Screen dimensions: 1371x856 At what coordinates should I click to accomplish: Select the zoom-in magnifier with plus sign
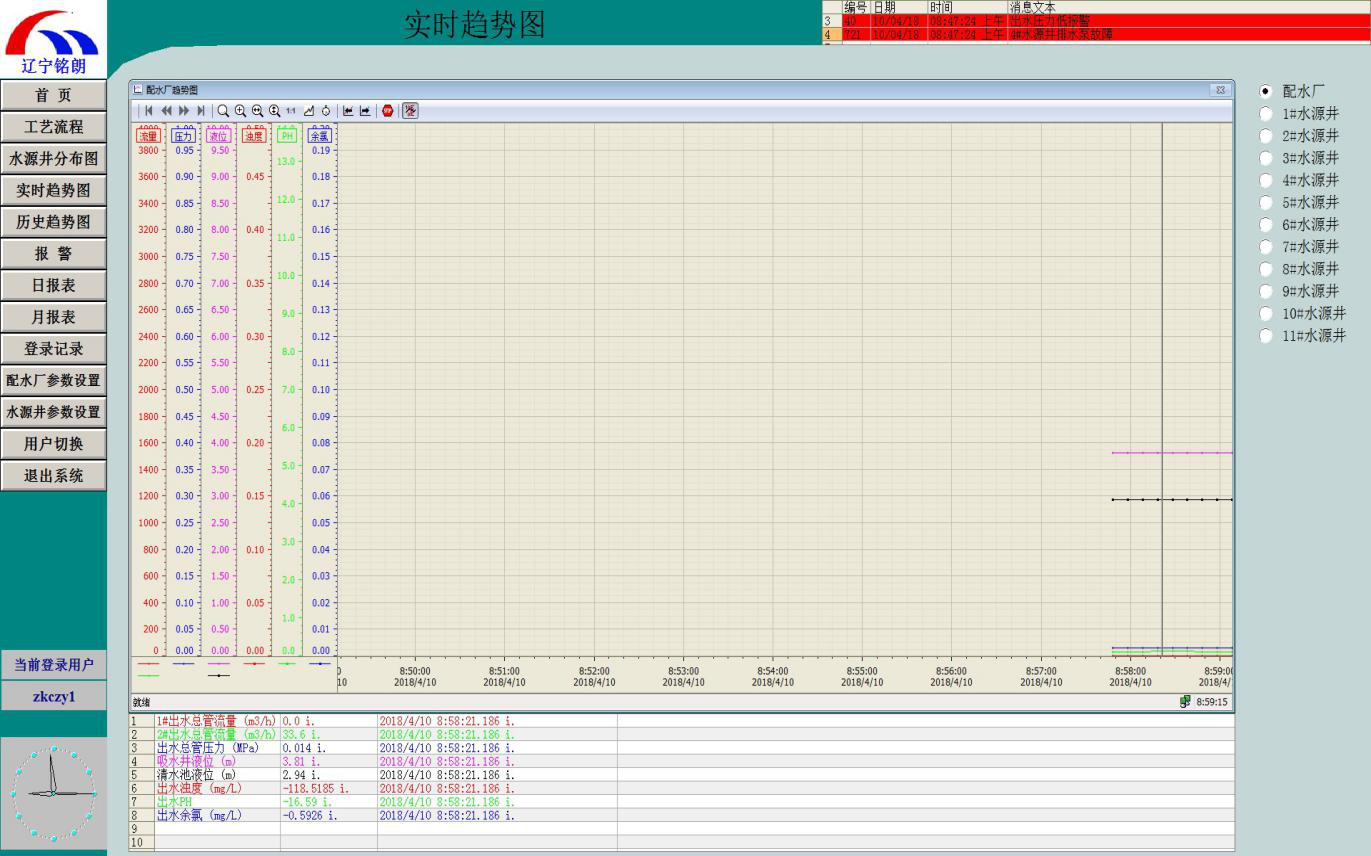point(241,111)
